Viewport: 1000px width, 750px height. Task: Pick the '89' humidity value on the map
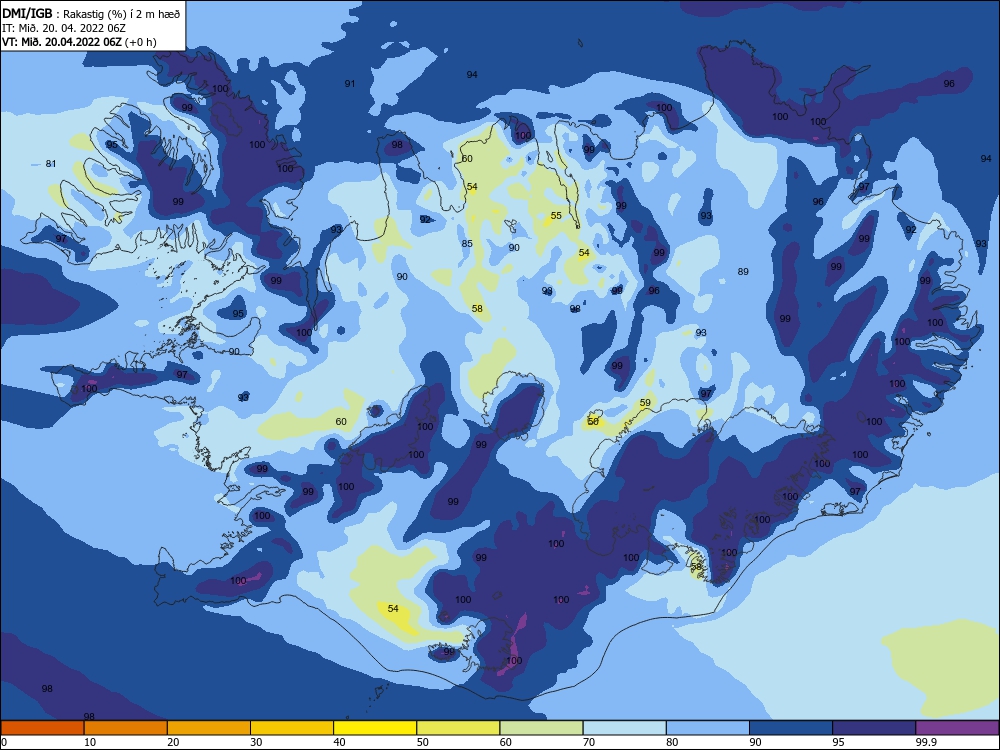(743, 272)
